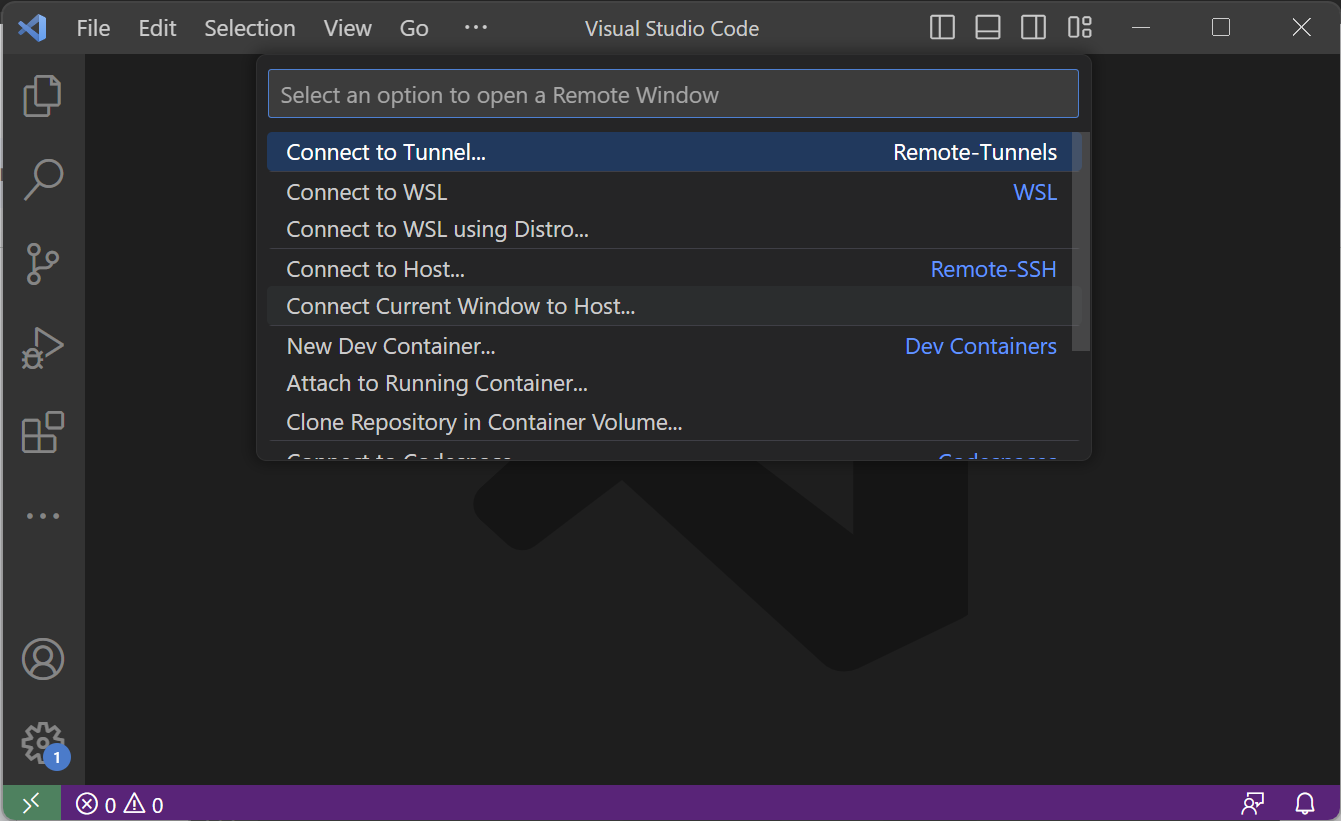Image resolution: width=1341 pixels, height=821 pixels.
Task: Open the Go menu
Action: pos(414,28)
